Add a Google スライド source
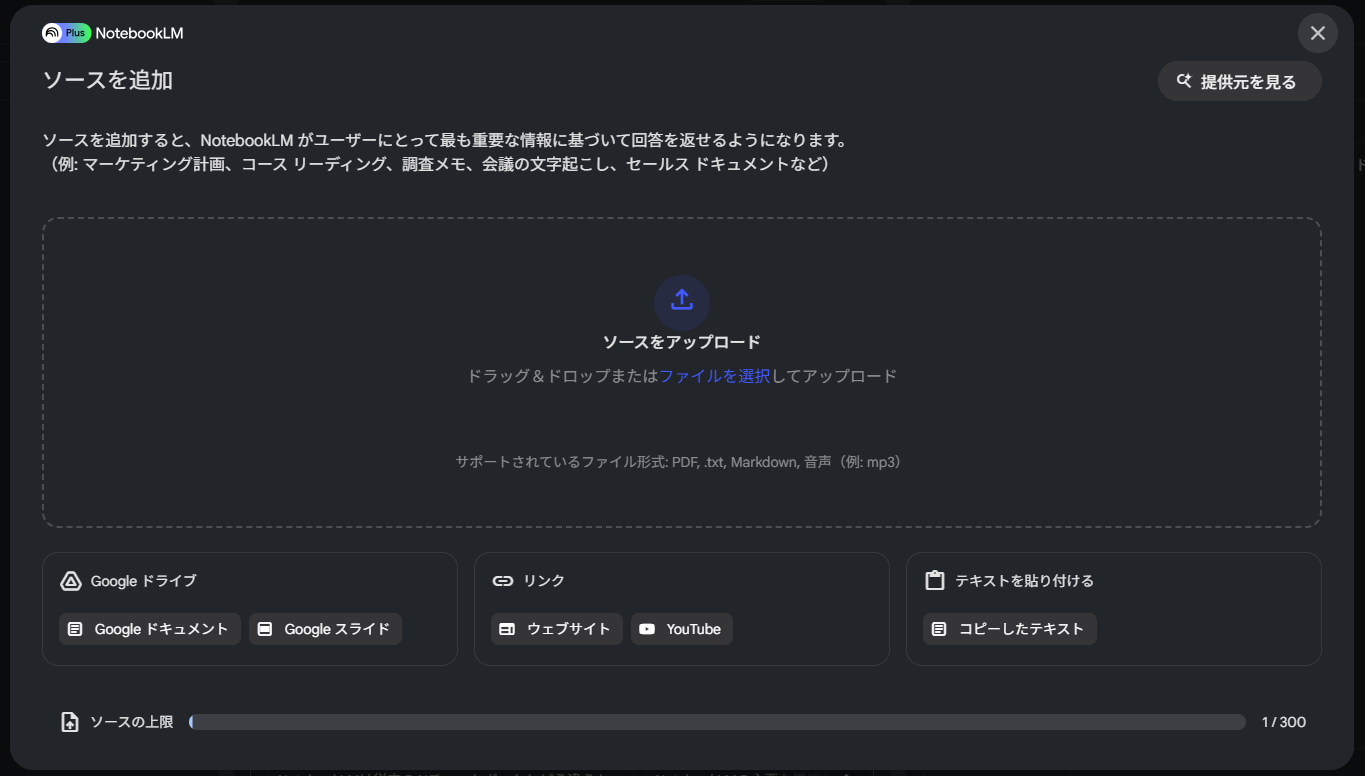The height and width of the screenshot is (776, 1365). [x=325, y=629]
